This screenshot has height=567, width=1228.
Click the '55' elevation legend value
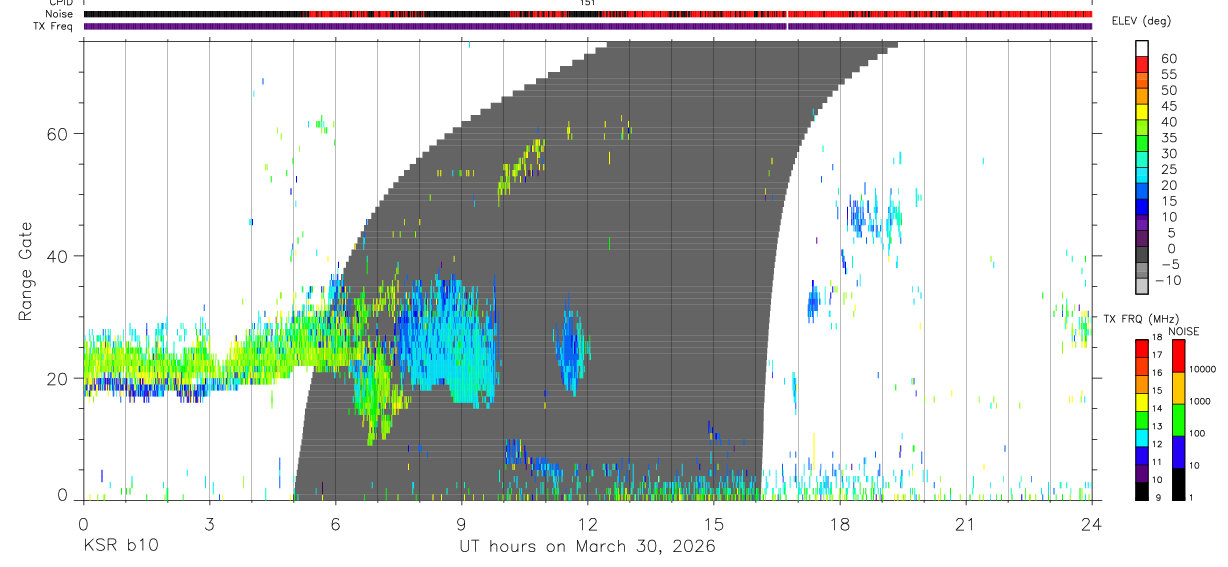pyautogui.click(x=1168, y=74)
